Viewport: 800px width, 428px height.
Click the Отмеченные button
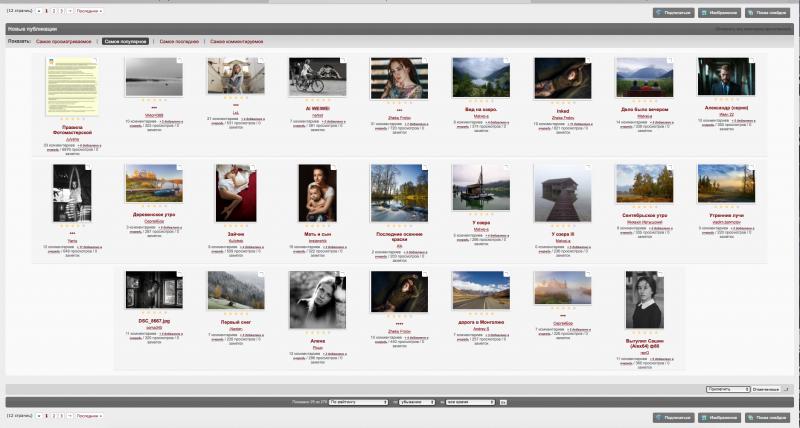point(766,389)
